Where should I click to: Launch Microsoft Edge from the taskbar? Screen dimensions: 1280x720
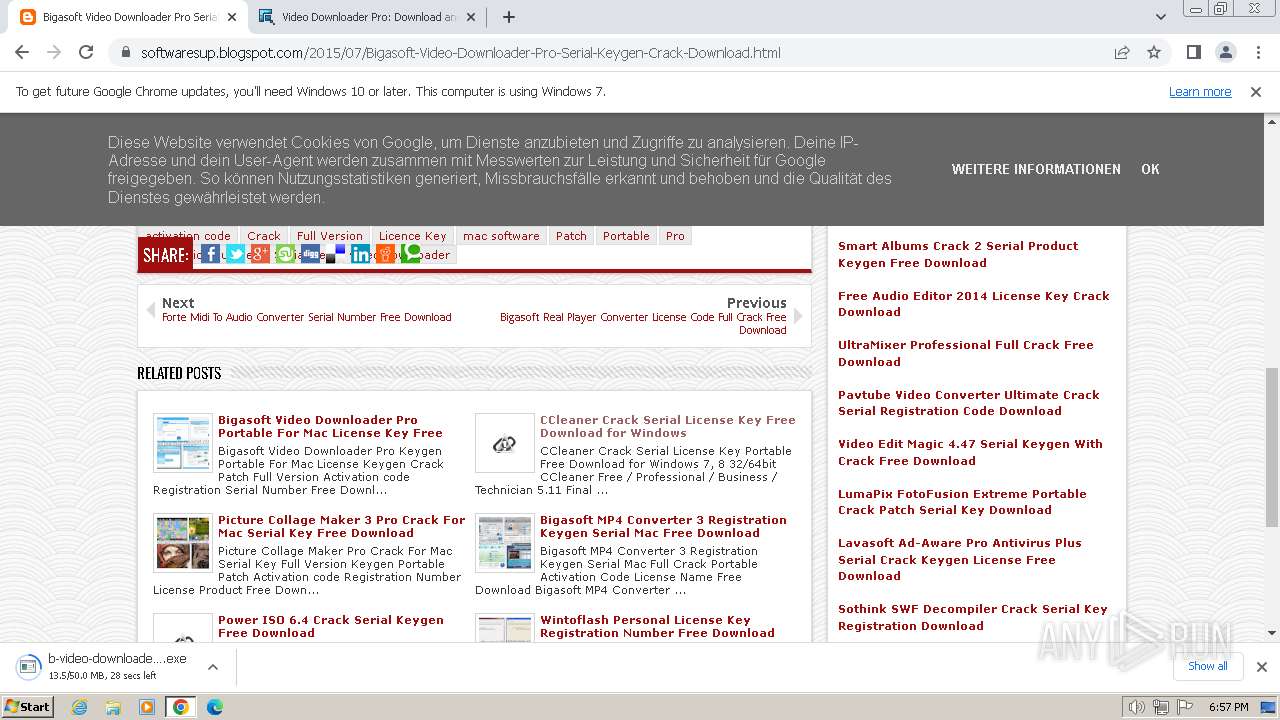(214, 707)
